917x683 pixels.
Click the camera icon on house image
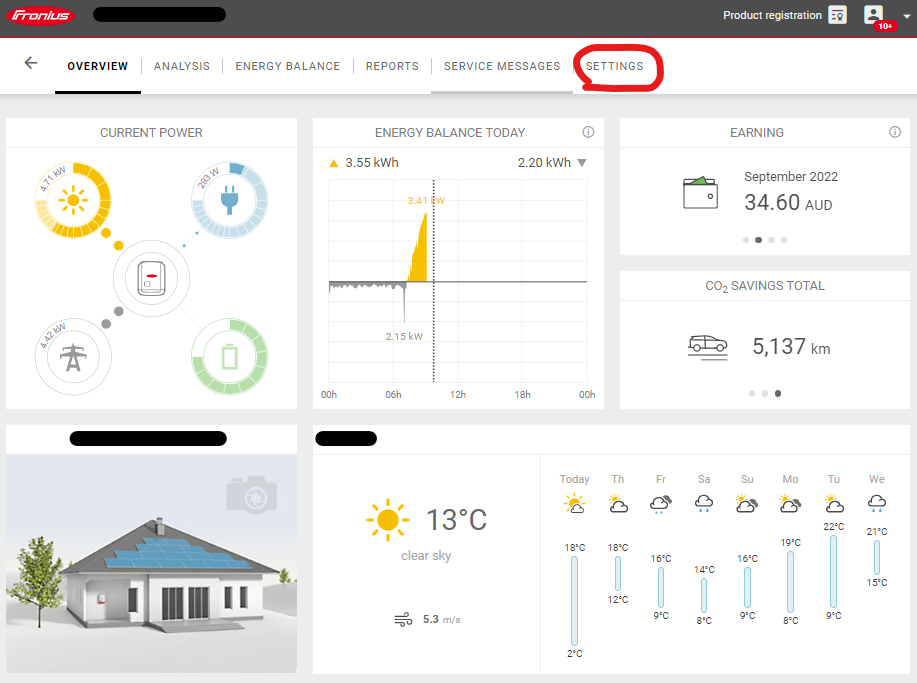(250, 495)
